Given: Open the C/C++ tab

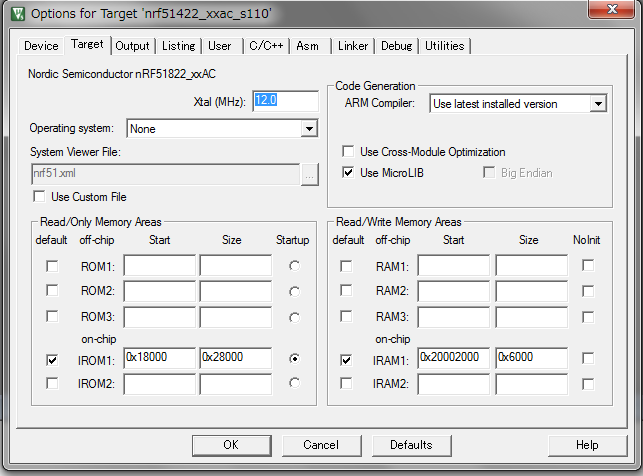Looking at the screenshot, I should [x=266, y=46].
